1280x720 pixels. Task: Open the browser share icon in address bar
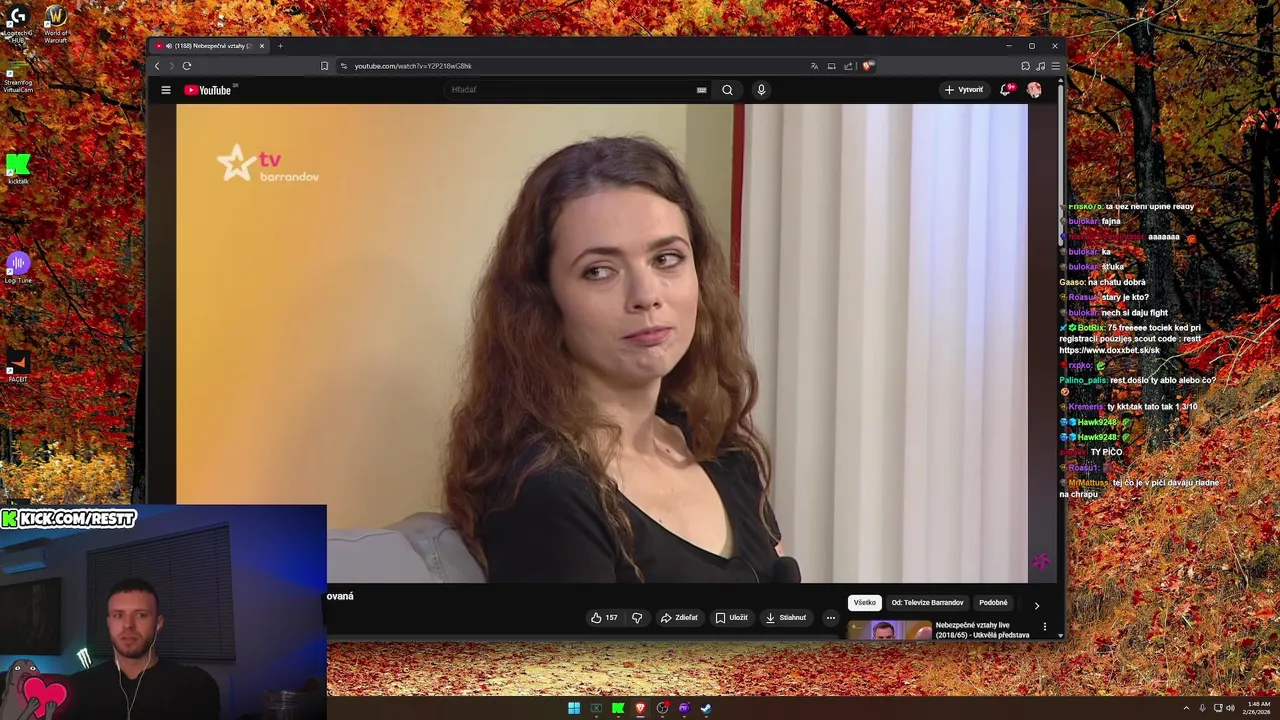tap(848, 66)
